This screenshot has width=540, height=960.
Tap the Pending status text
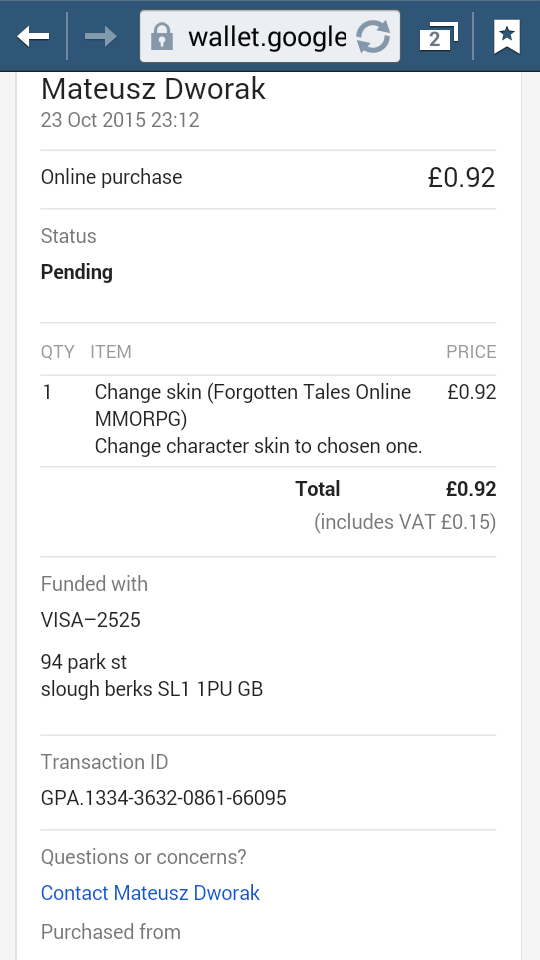pos(77,272)
